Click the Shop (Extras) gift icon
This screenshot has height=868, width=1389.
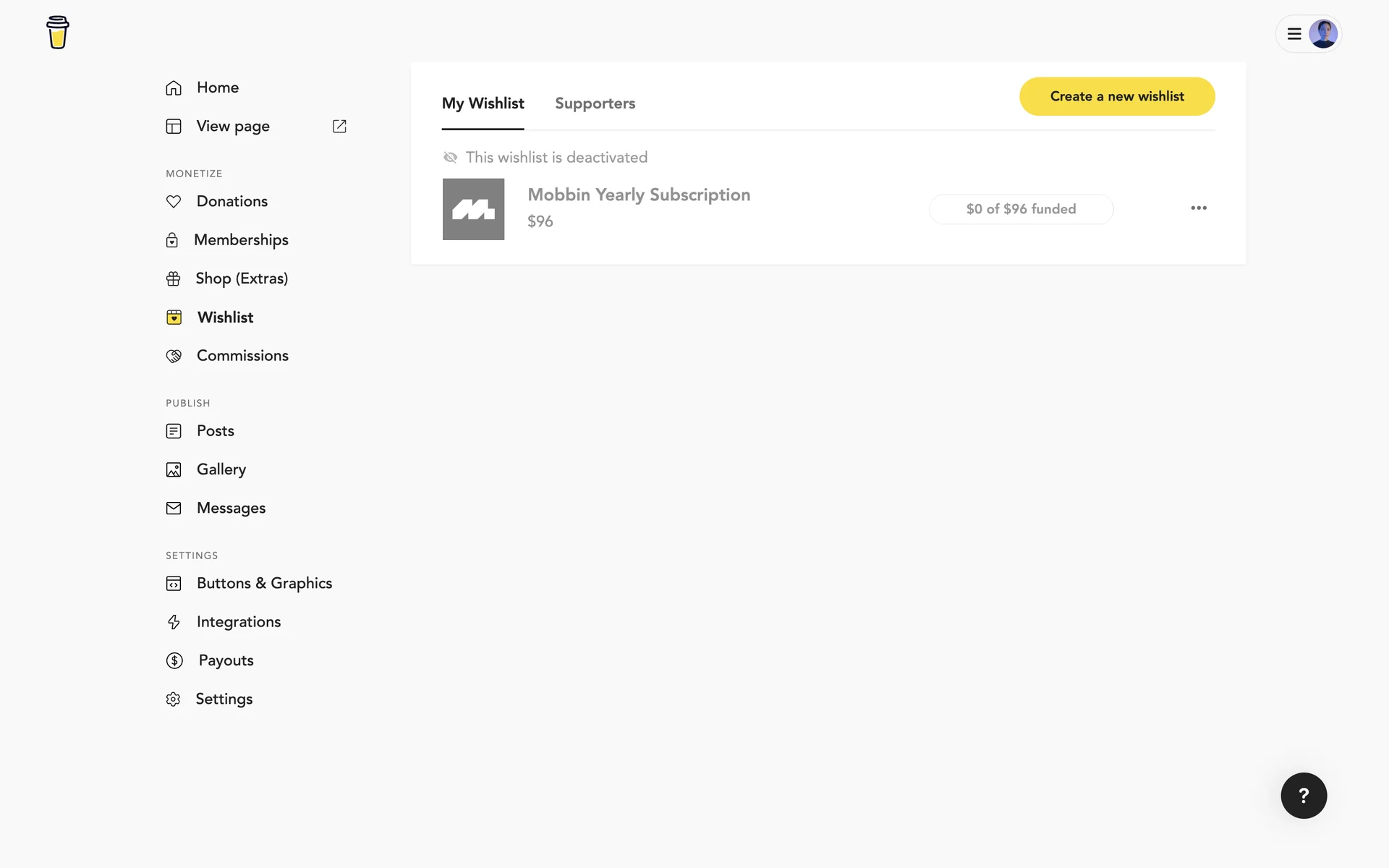pyautogui.click(x=174, y=279)
